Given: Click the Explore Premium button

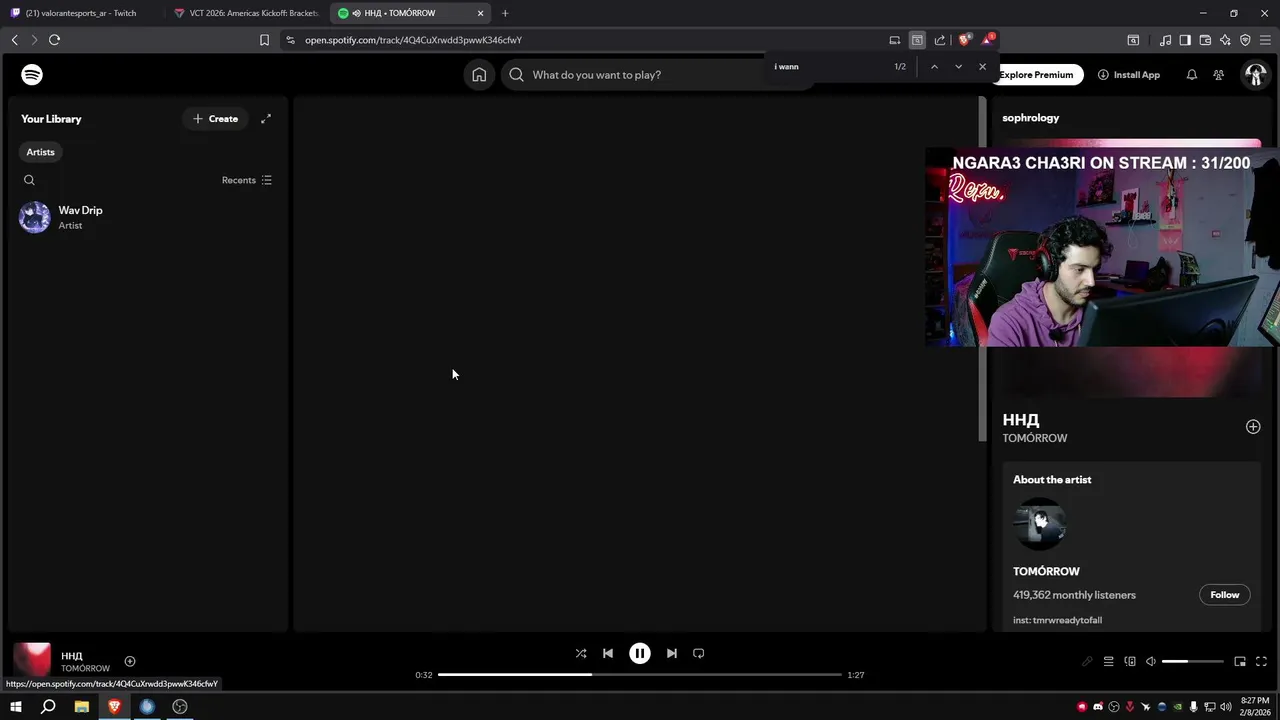Looking at the screenshot, I should point(1035,75).
